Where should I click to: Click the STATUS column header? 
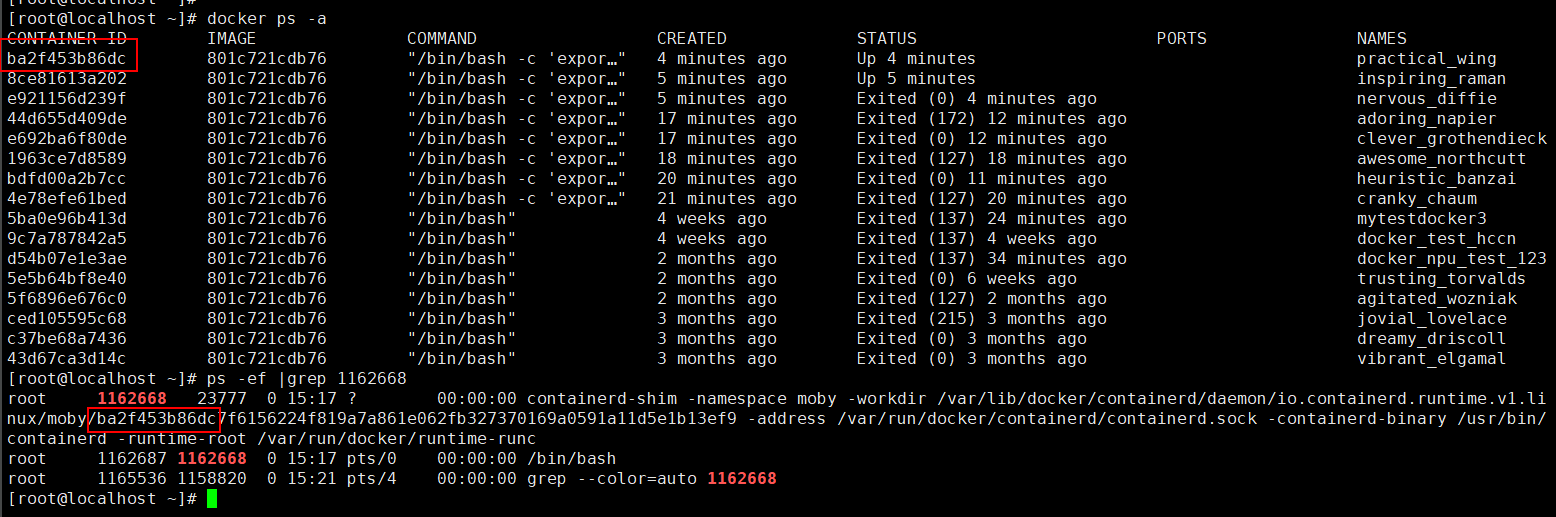click(887, 39)
